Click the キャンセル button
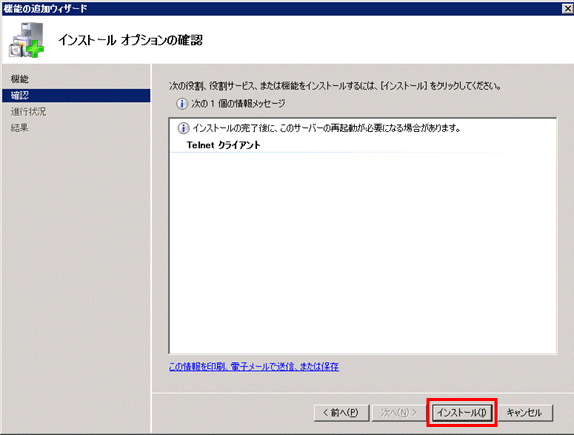Screen dimensions: 574x435 tap(524, 413)
